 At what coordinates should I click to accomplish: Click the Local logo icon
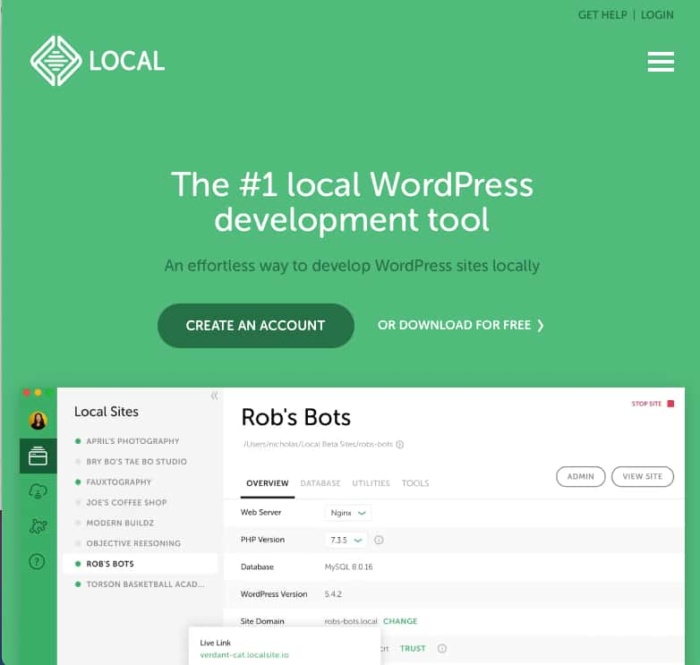coord(56,61)
